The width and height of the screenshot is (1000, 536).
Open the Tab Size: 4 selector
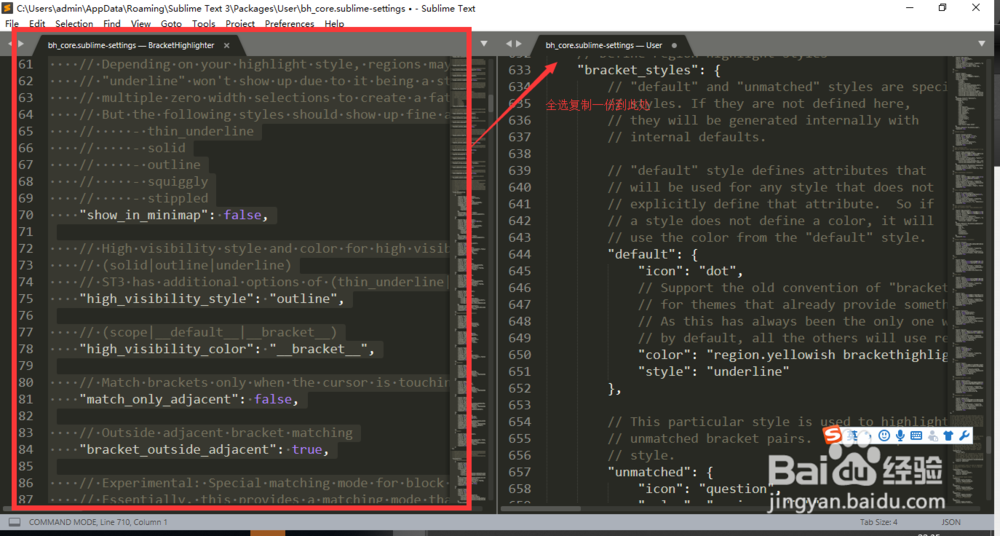pyautogui.click(x=878, y=522)
